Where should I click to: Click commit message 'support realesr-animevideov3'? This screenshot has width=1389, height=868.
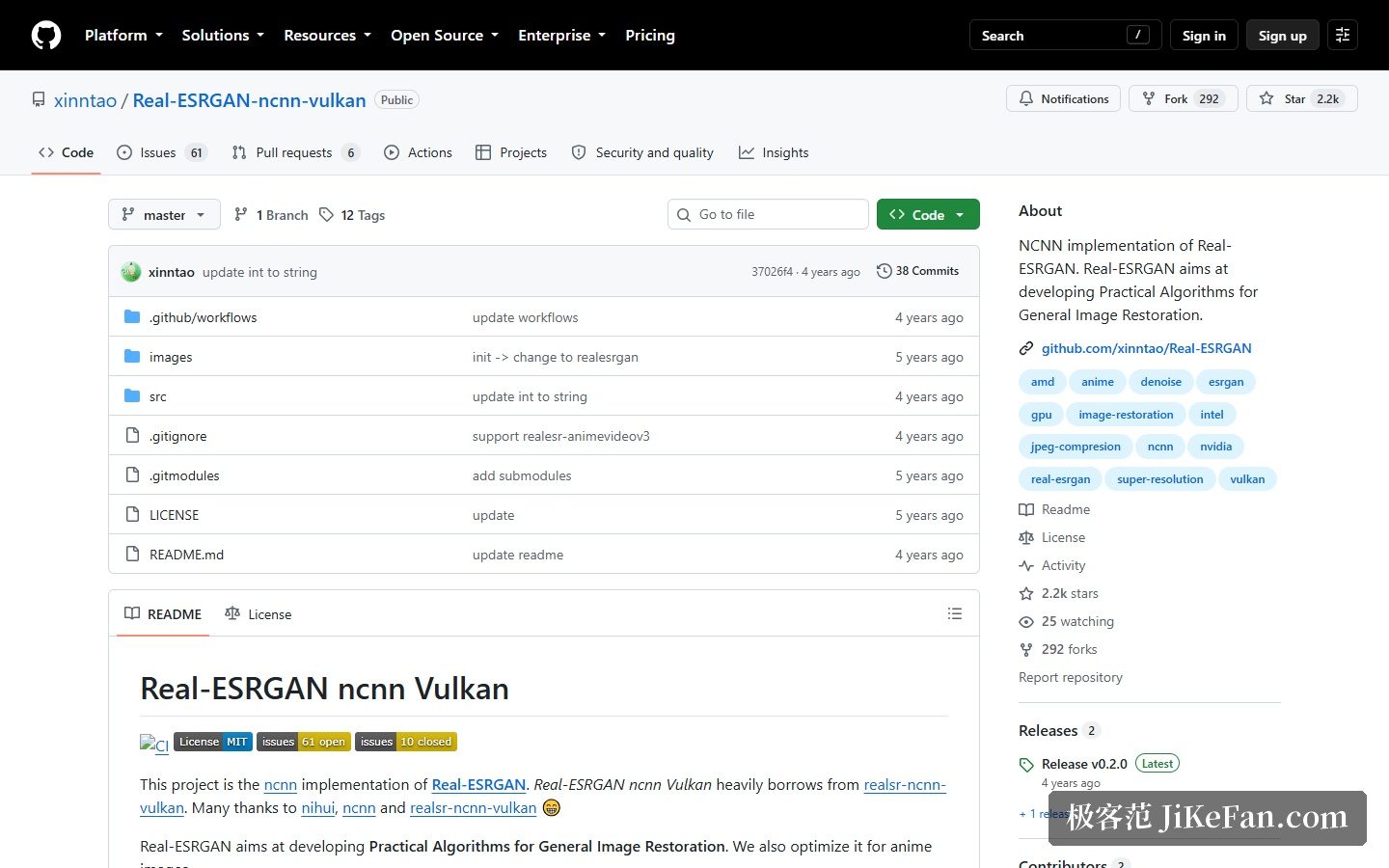point(561,436)
